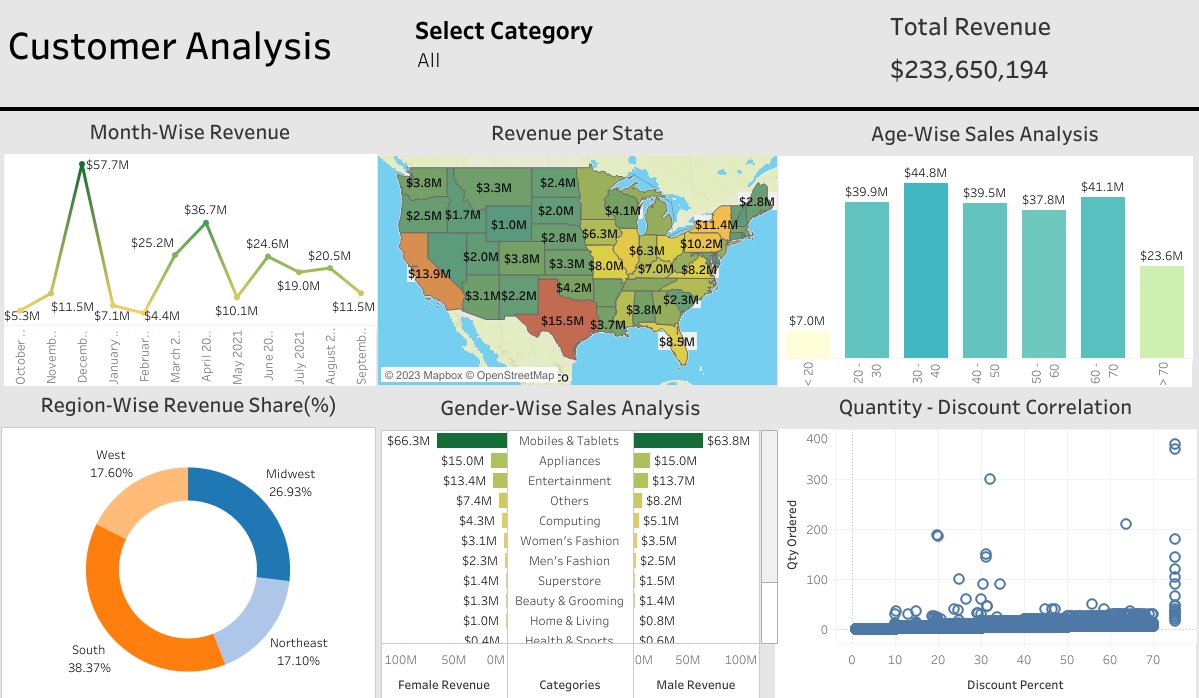Click the Discount Percent axis title
1199x698 pixels.
[x=1015, y=685]
